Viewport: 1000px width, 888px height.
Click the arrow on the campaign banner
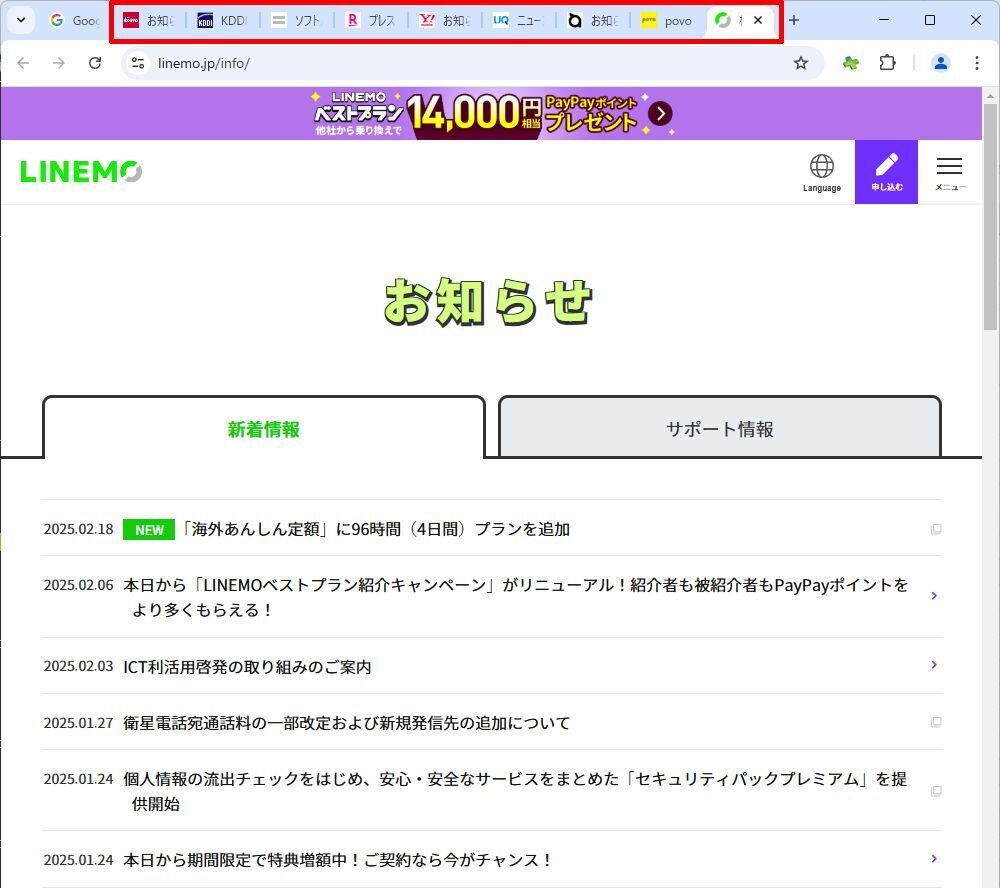click(661, 114)
